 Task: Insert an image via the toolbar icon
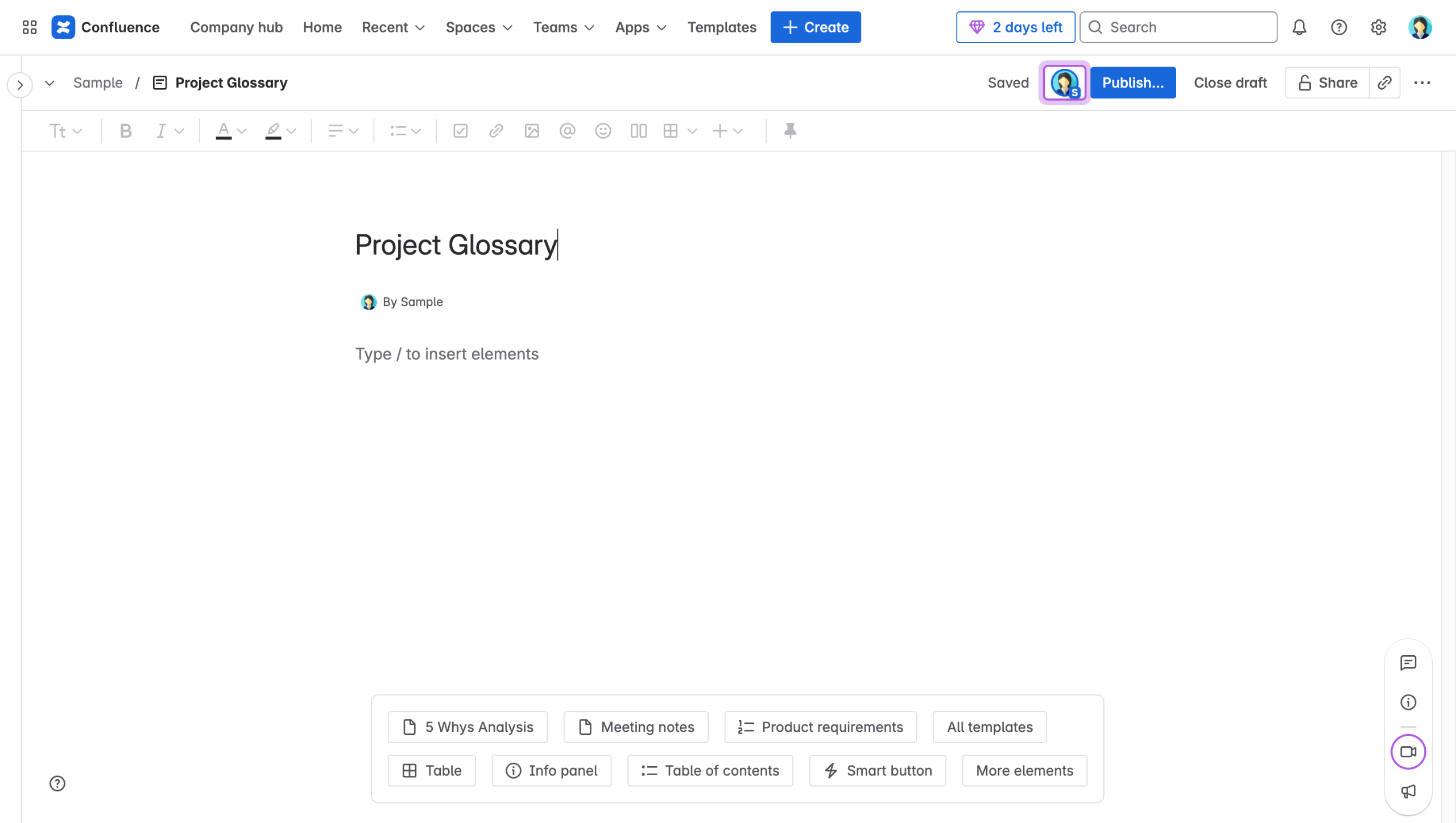pyautogui.click(x=532, y=131)
